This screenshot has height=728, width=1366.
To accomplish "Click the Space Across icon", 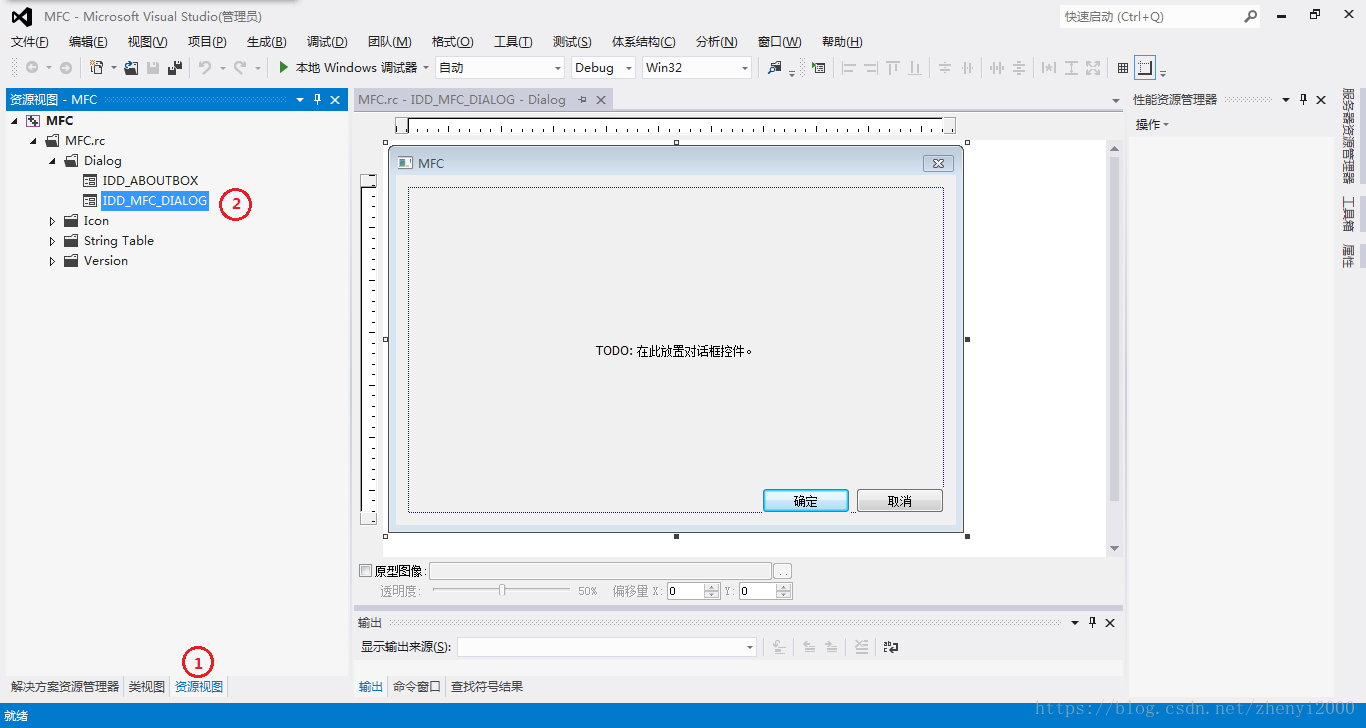I will click(x=997, y=68).
